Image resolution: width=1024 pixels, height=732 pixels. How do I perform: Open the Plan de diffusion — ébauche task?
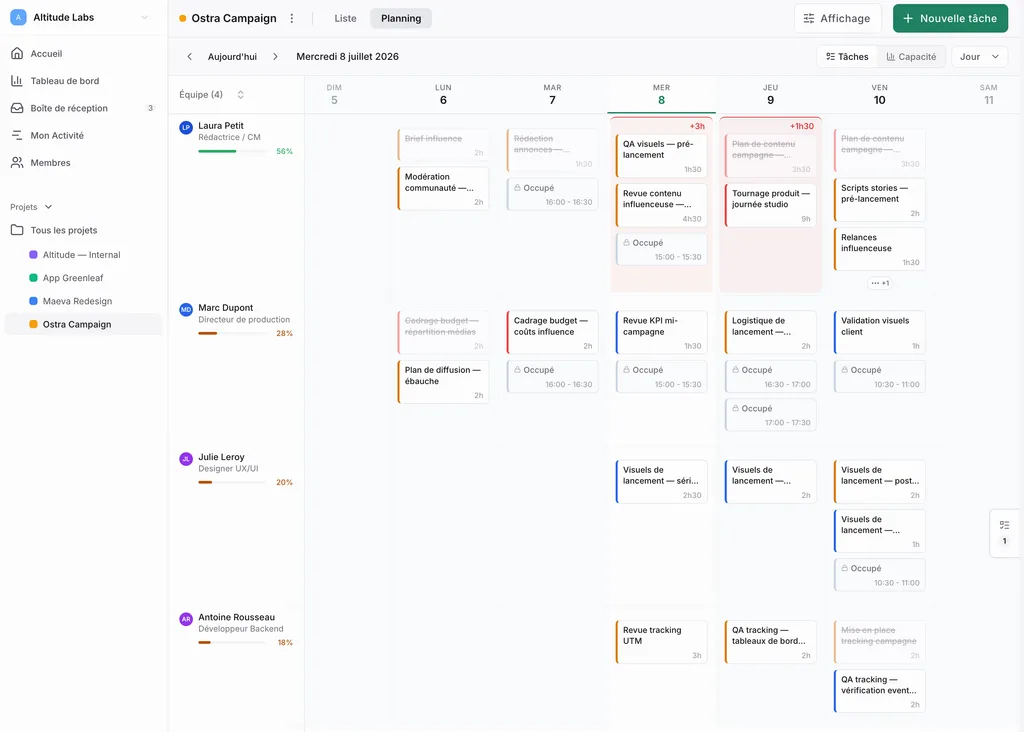443,381
